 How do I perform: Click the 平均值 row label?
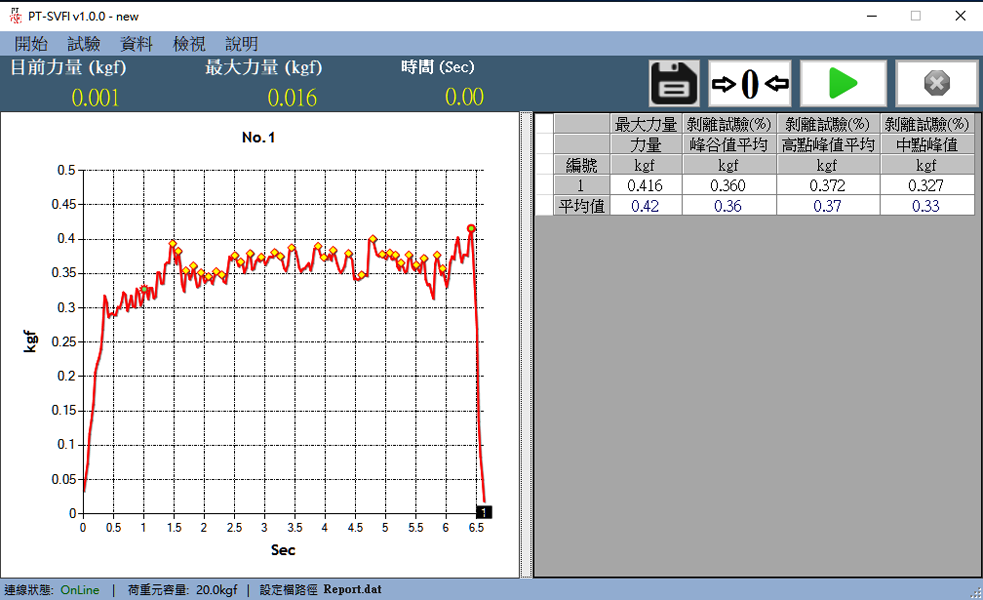pos(581,206)
